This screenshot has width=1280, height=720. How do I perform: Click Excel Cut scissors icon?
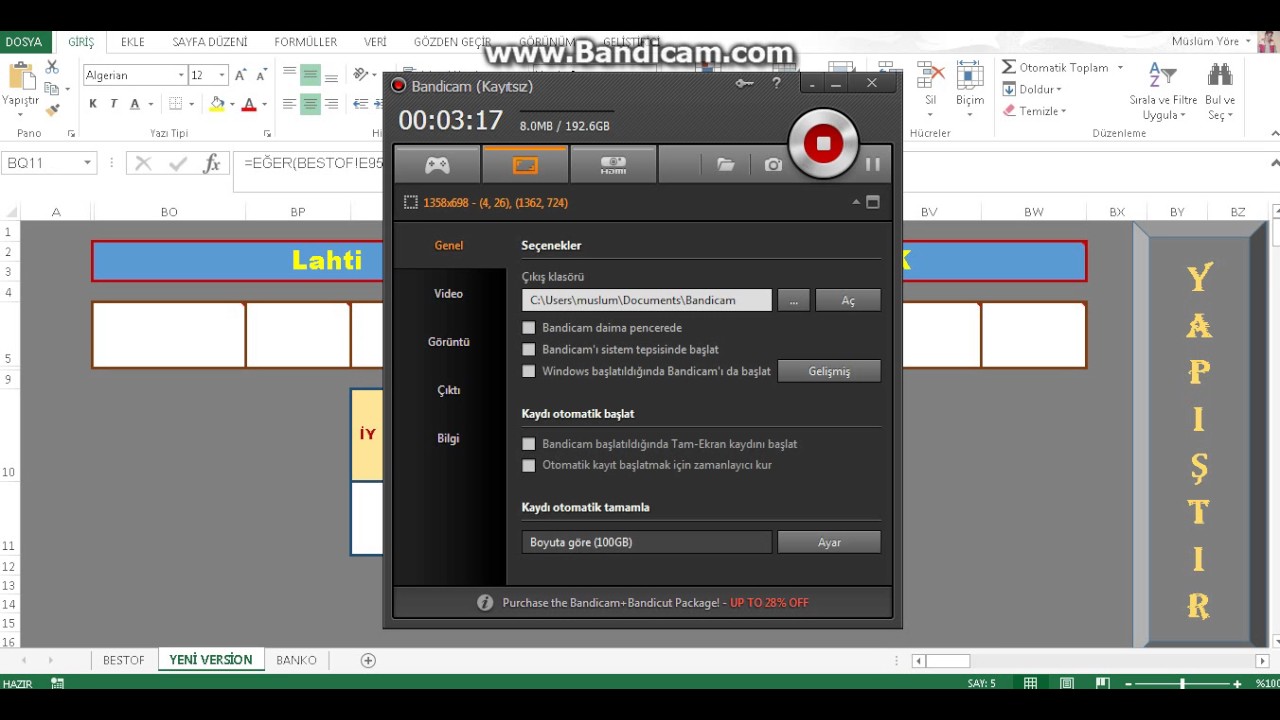tap(52, 68)
